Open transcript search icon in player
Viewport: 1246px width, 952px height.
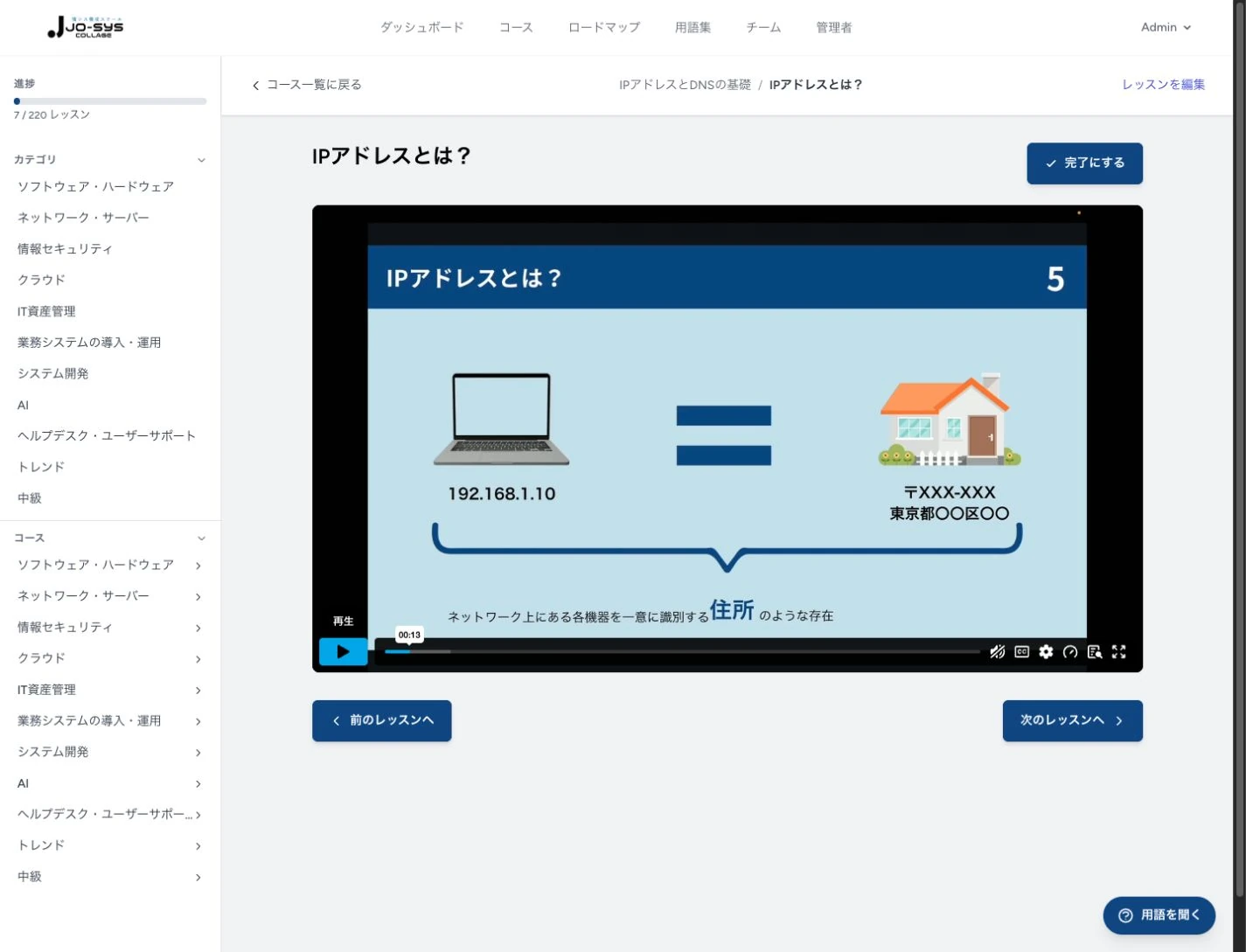[x=1095, y=651]
